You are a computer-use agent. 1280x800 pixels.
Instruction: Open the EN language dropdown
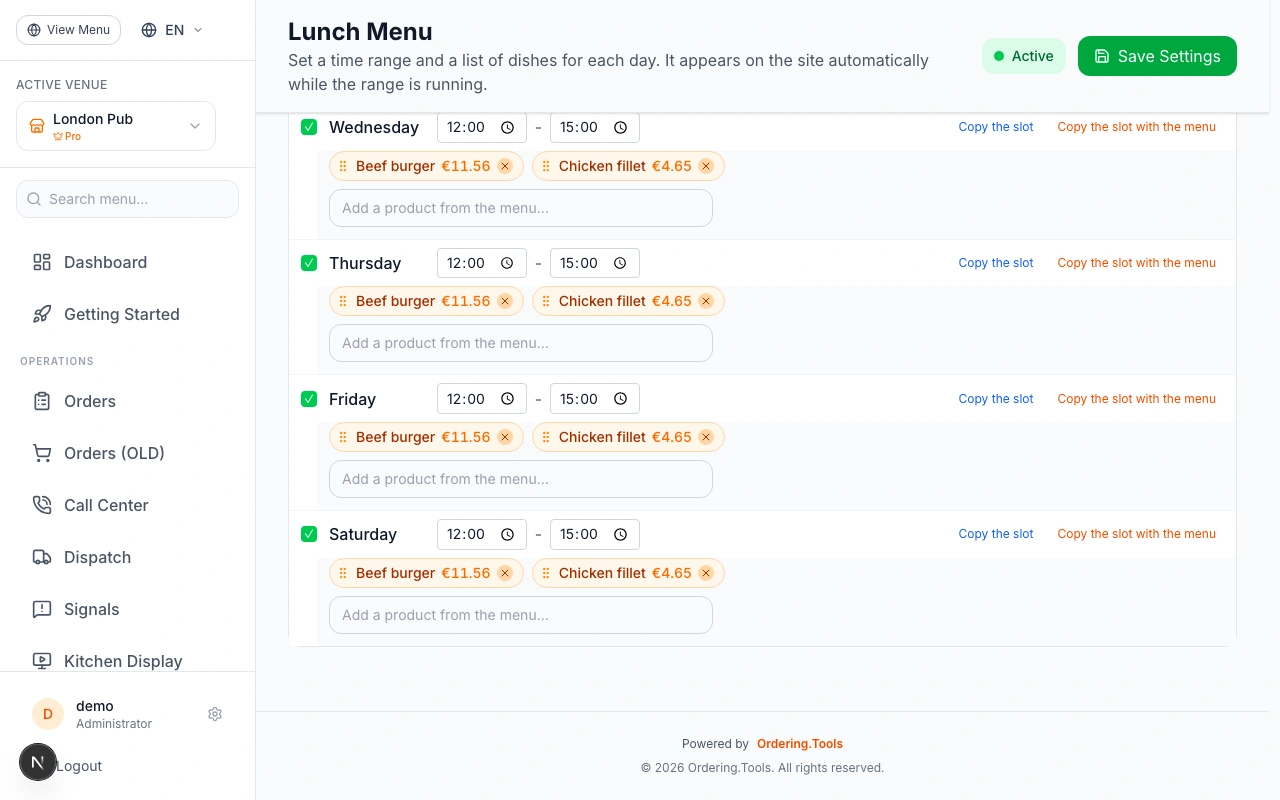pos(172,30)
